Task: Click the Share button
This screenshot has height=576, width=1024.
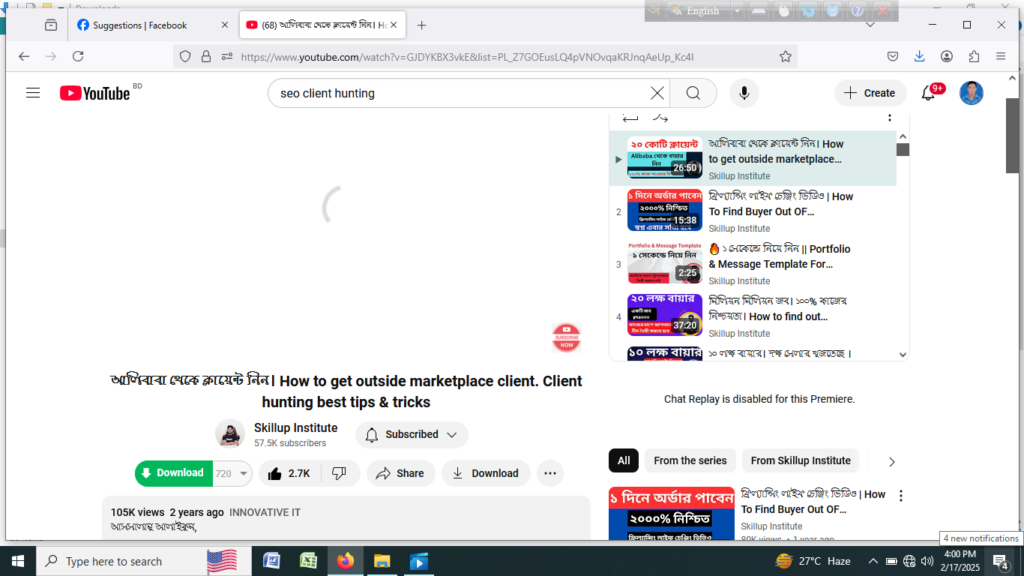Action: tap(399, 473)
